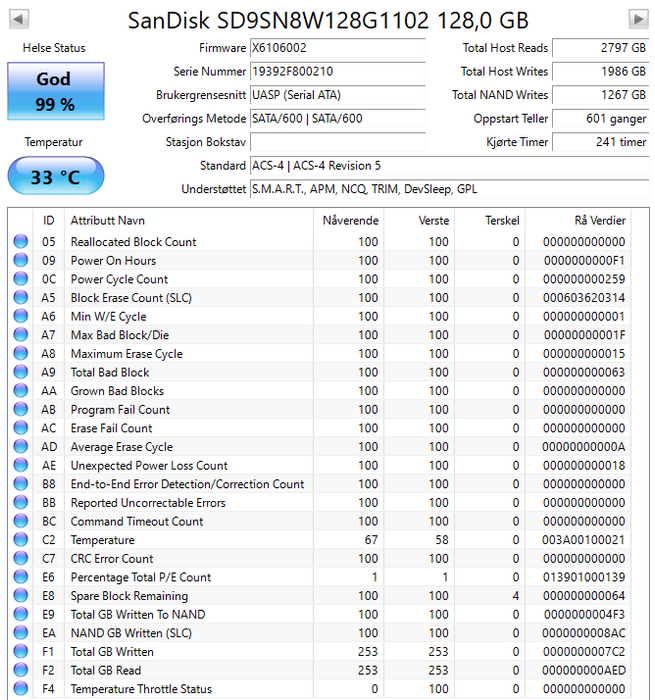
Task: Click status orb for NAND GB Written (SLC)
Action: point(21,633)
